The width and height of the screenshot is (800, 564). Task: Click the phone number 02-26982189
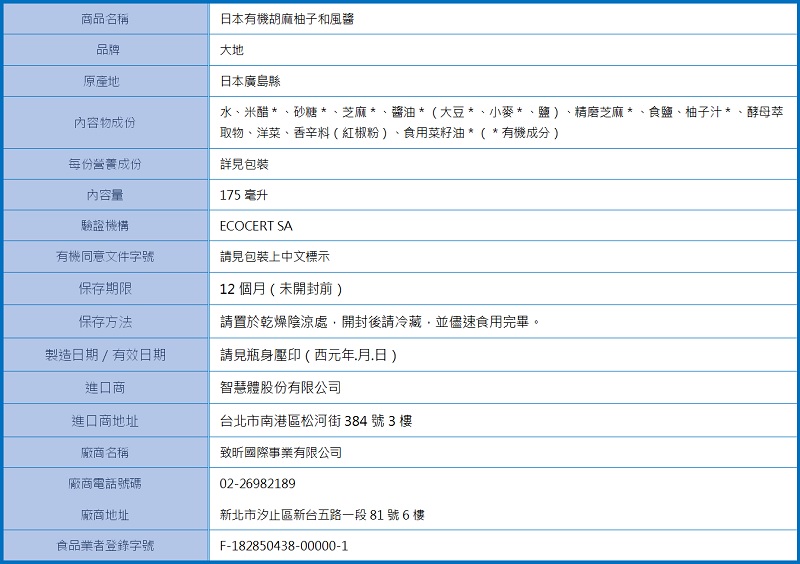(258, 484)
